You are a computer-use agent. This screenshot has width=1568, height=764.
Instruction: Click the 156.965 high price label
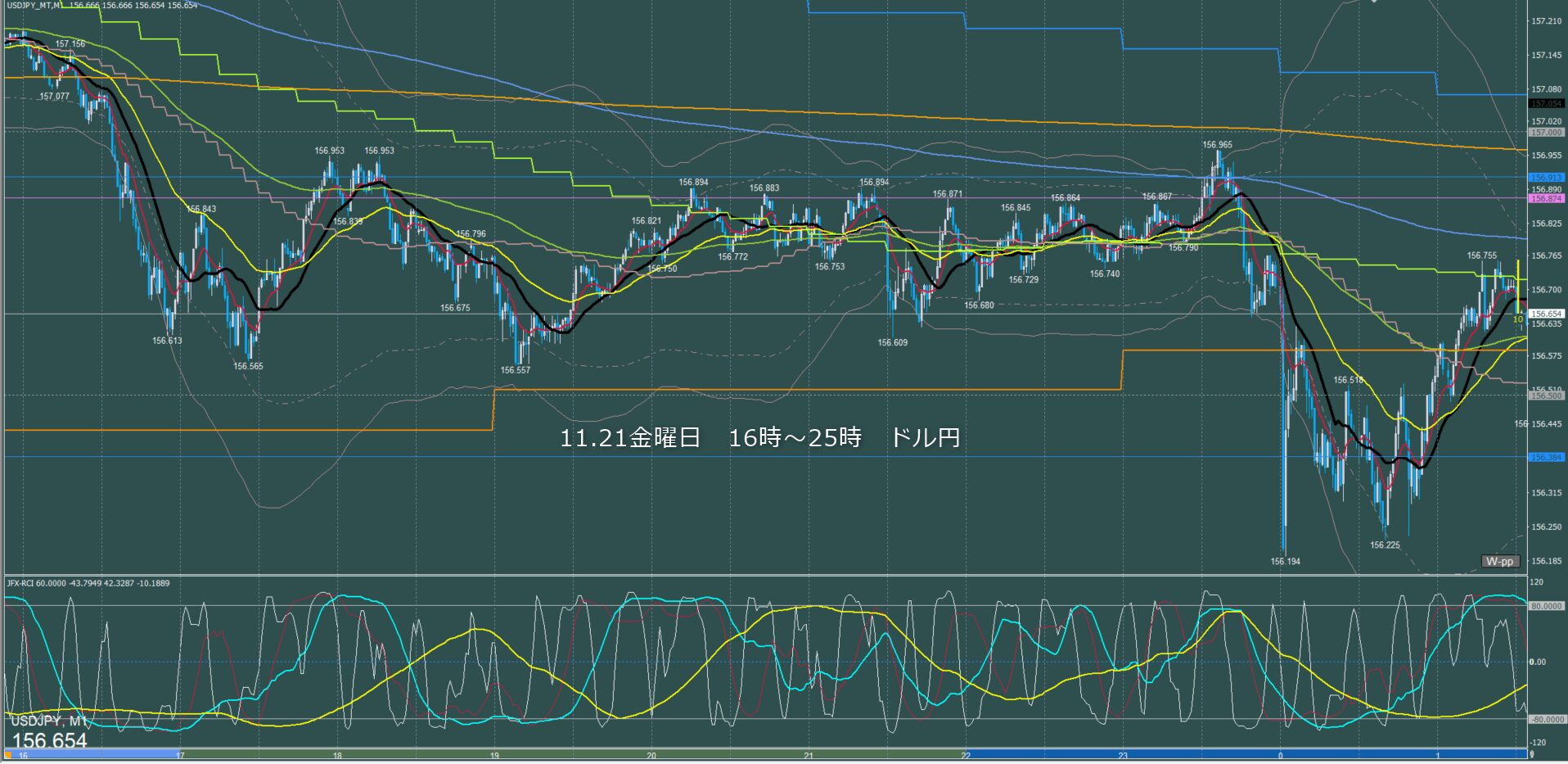1217,145
